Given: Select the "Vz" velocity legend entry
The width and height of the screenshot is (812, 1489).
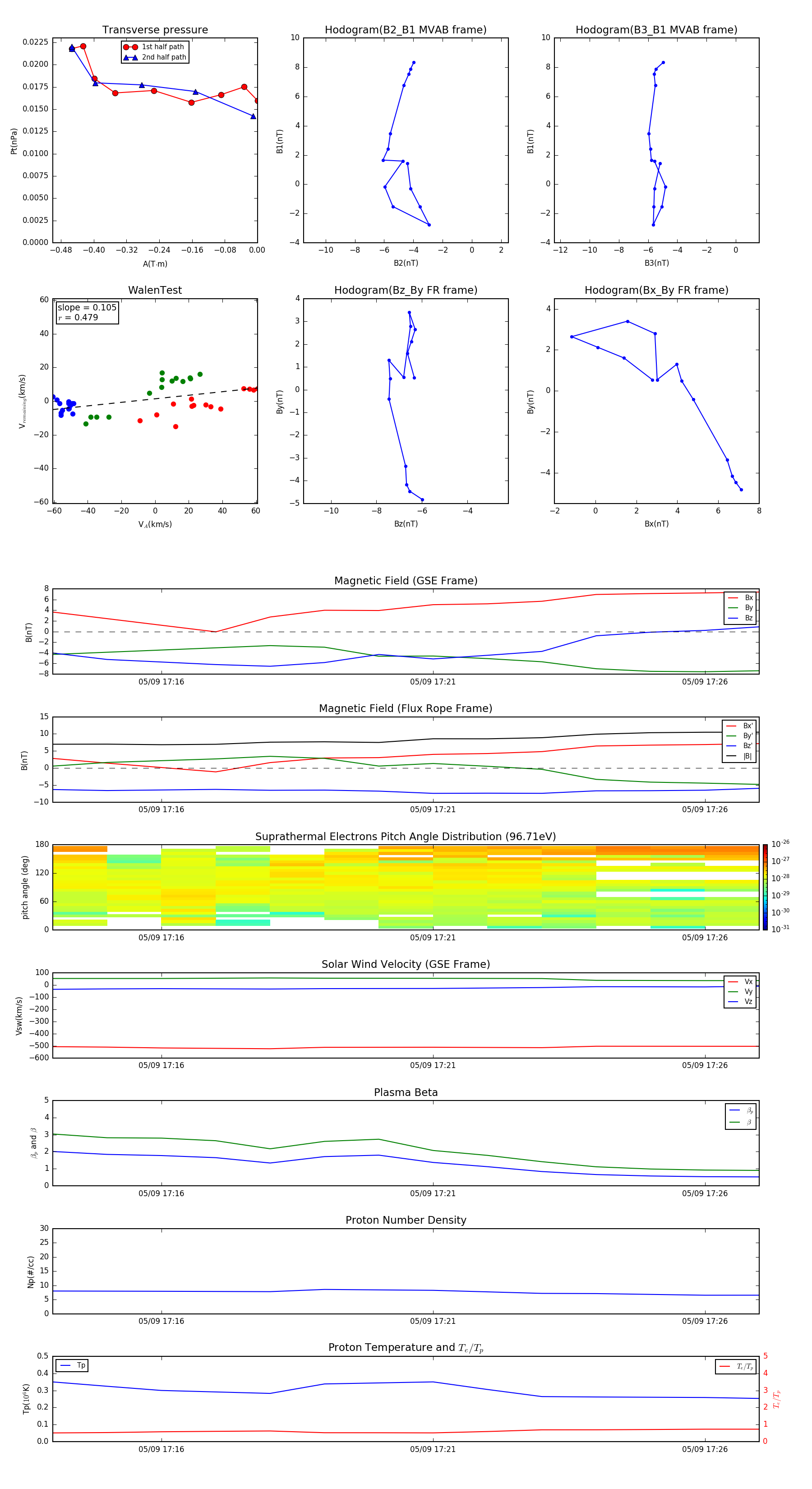Looking at the screenshot, I should (740, 1002).
